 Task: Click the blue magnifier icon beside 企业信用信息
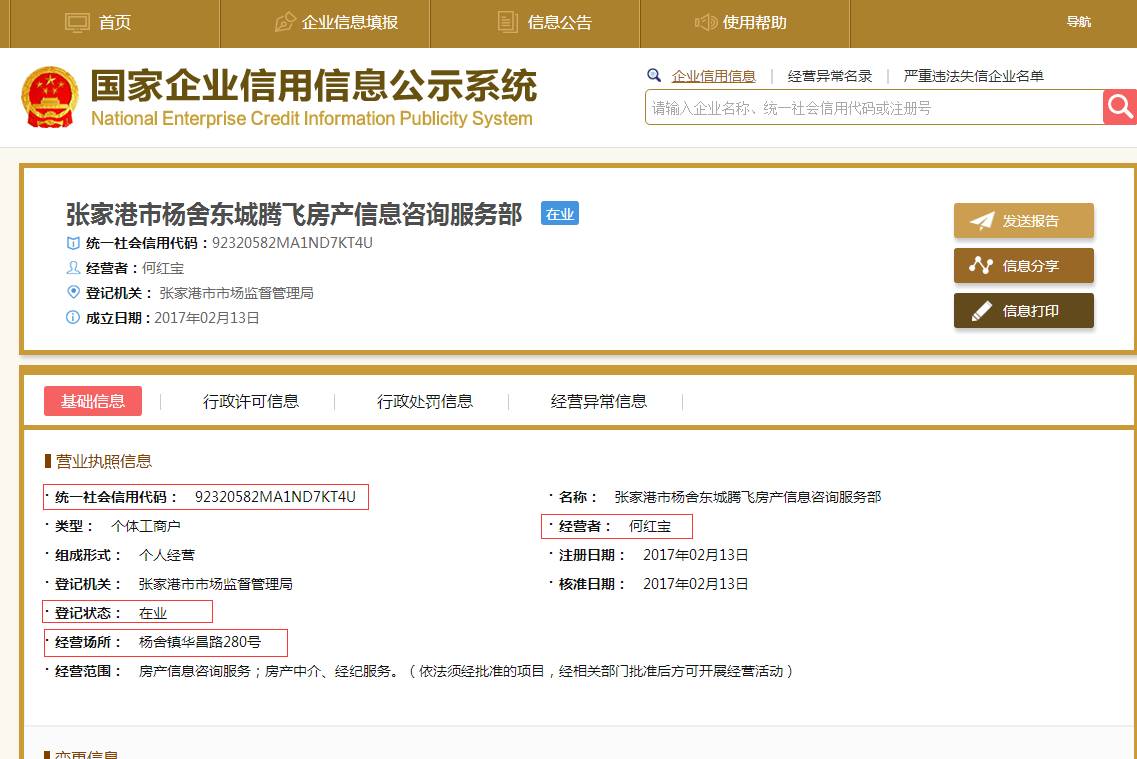(x=654, y=75)
